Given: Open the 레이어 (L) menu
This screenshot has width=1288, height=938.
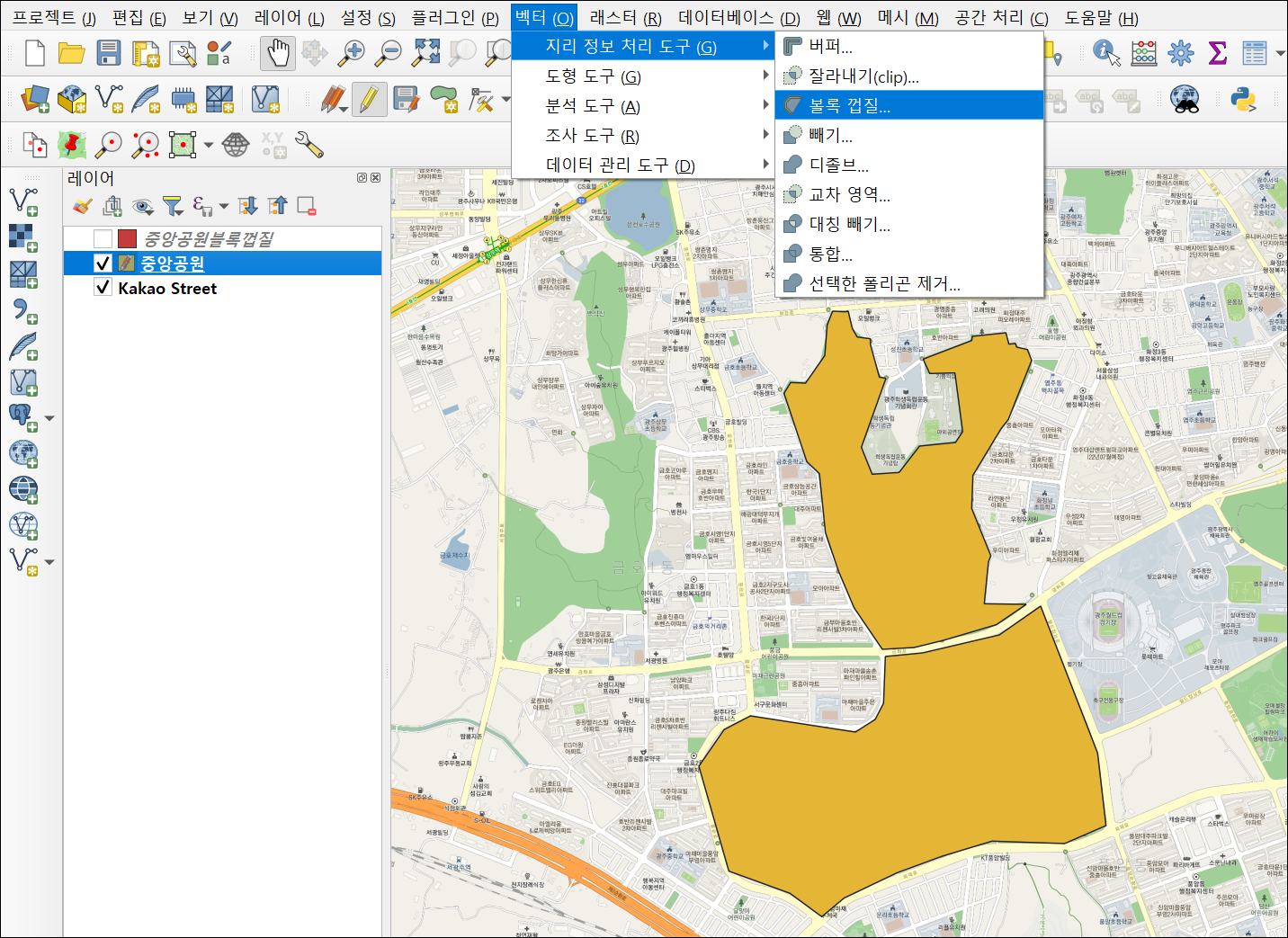Looking at the screenshot, I should (x=290, y=18).
